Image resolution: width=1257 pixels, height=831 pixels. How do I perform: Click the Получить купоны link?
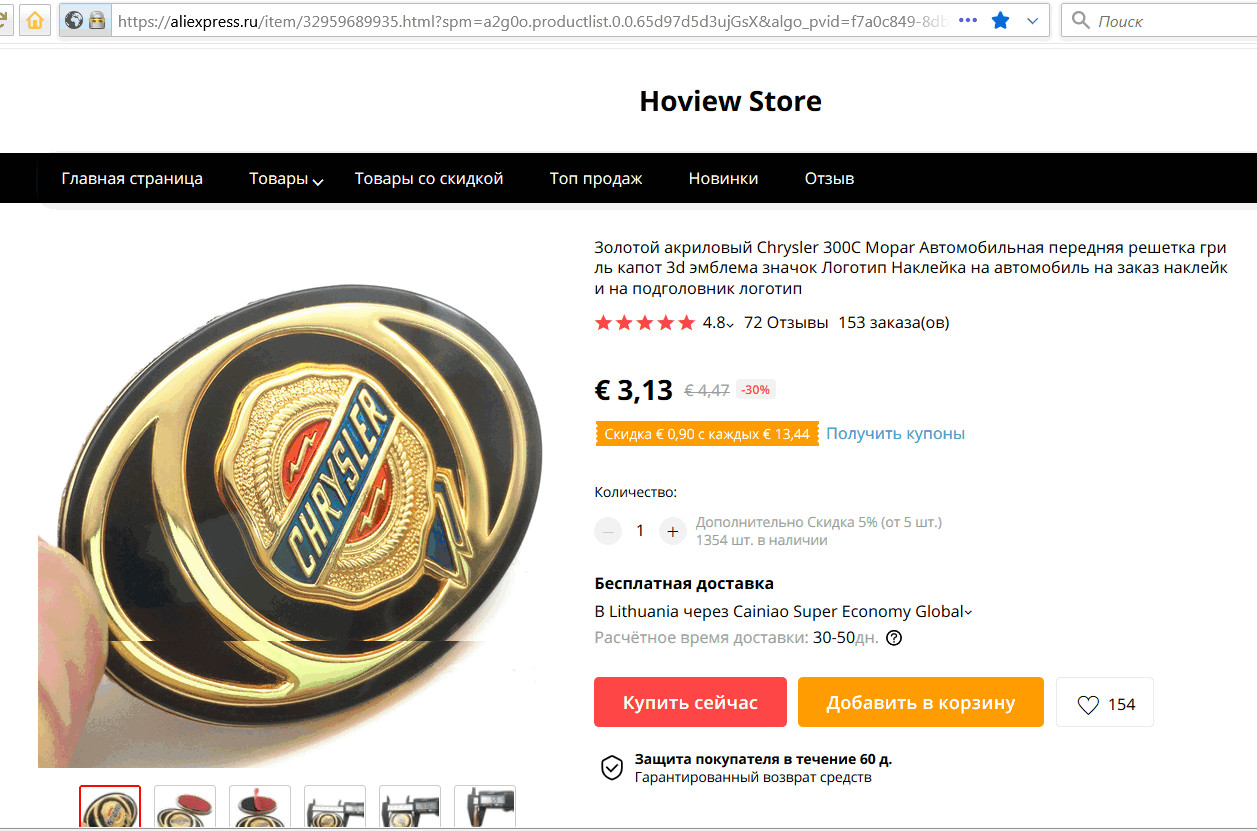point(895,433)
